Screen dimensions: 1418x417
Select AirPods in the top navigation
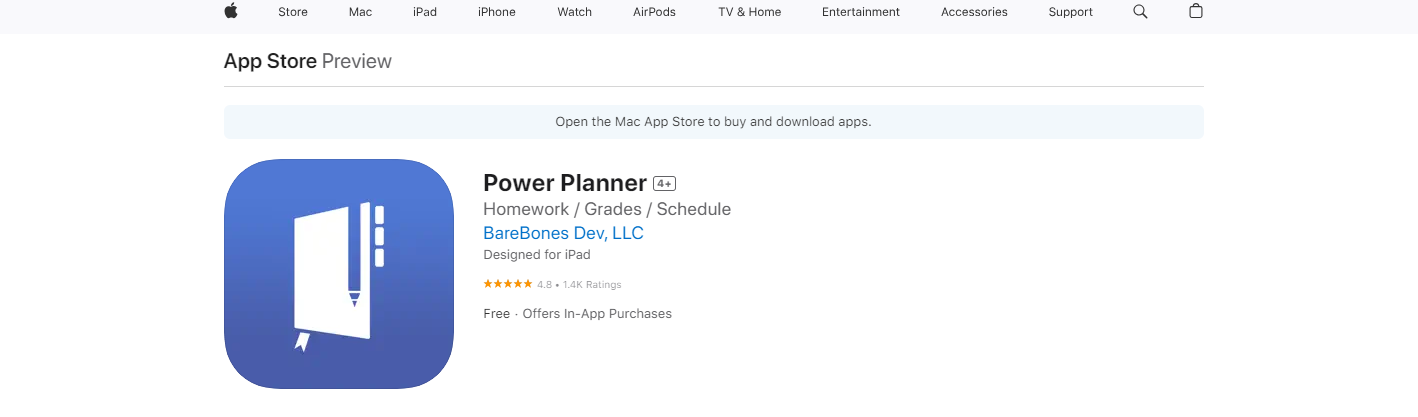click(x=655, y=12)
